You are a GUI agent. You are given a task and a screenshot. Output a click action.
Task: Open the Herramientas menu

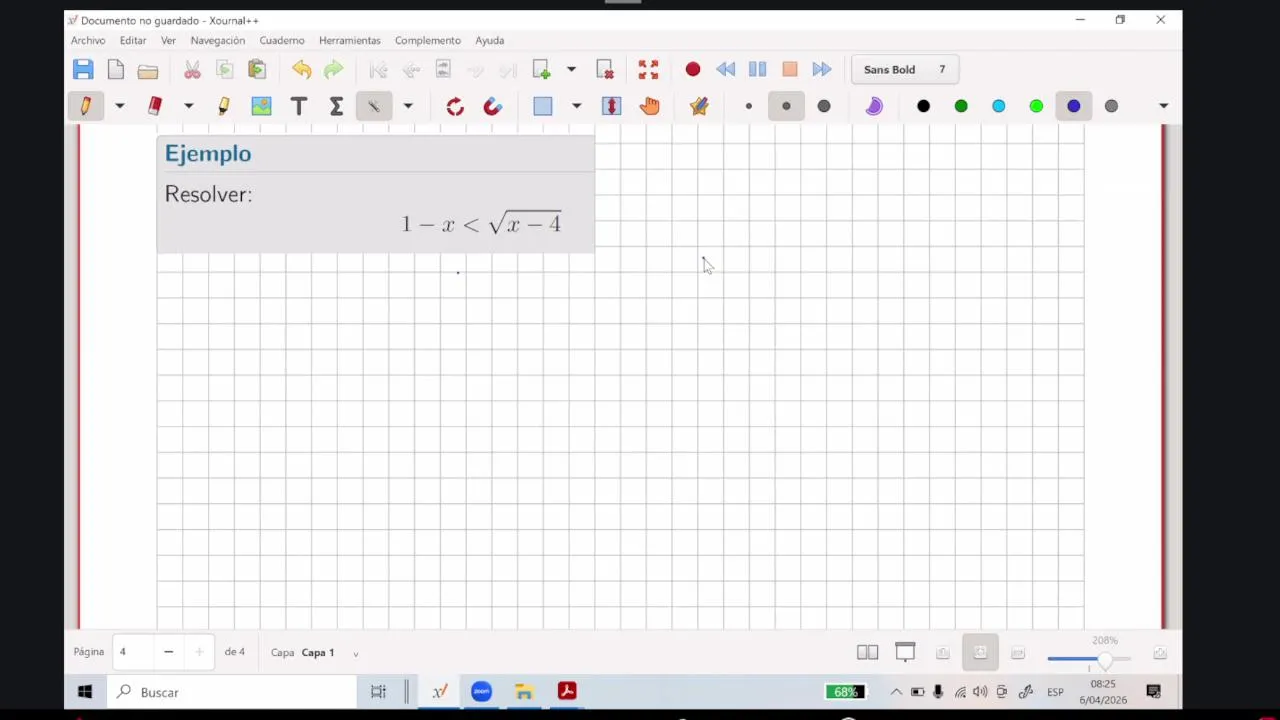[350, 40]
